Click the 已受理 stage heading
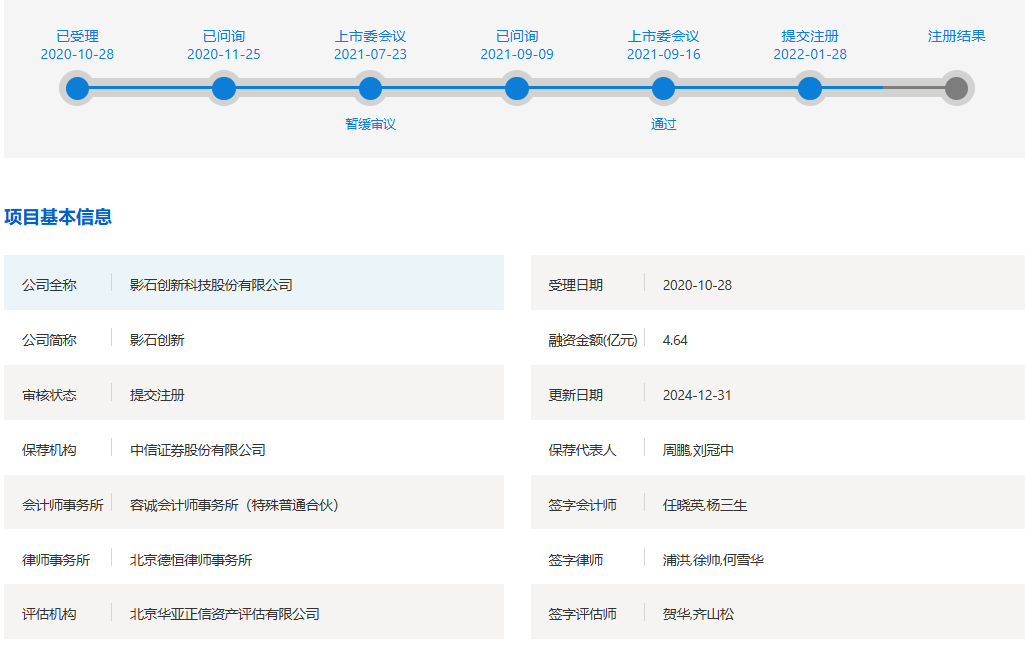Viewport: 1025px width, 646px height. (x=77, y=36)
